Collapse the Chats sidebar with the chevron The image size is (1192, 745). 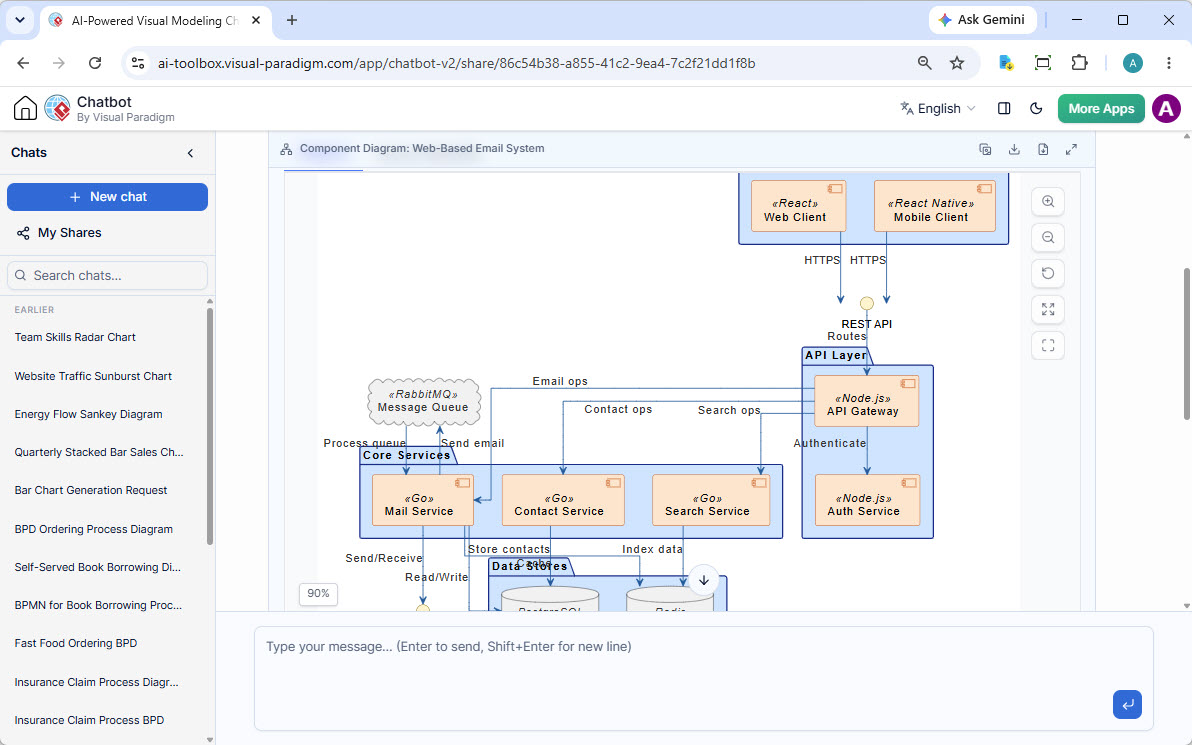190,153
